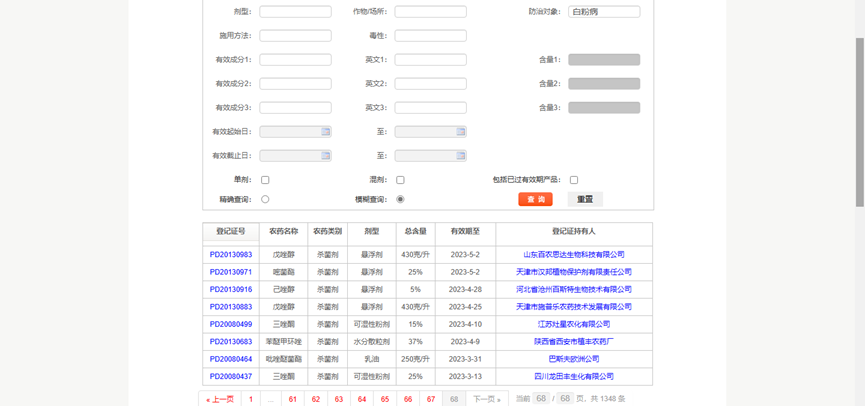Click the grey 含量2 field
Viewport: 865px width, 406px height.
coord(604,84)
